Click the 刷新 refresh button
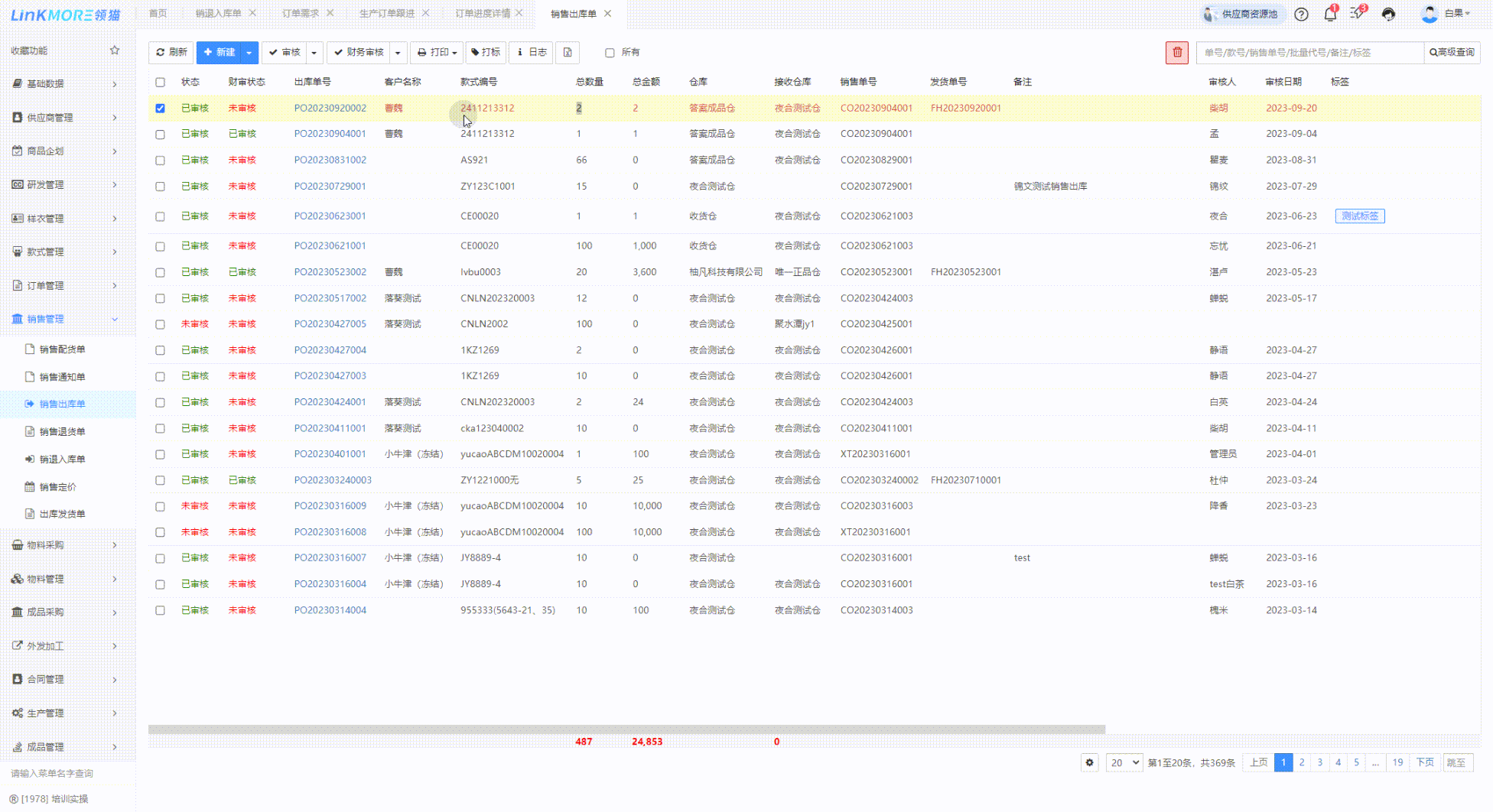The image size is (1493, 812). point(171,53)
